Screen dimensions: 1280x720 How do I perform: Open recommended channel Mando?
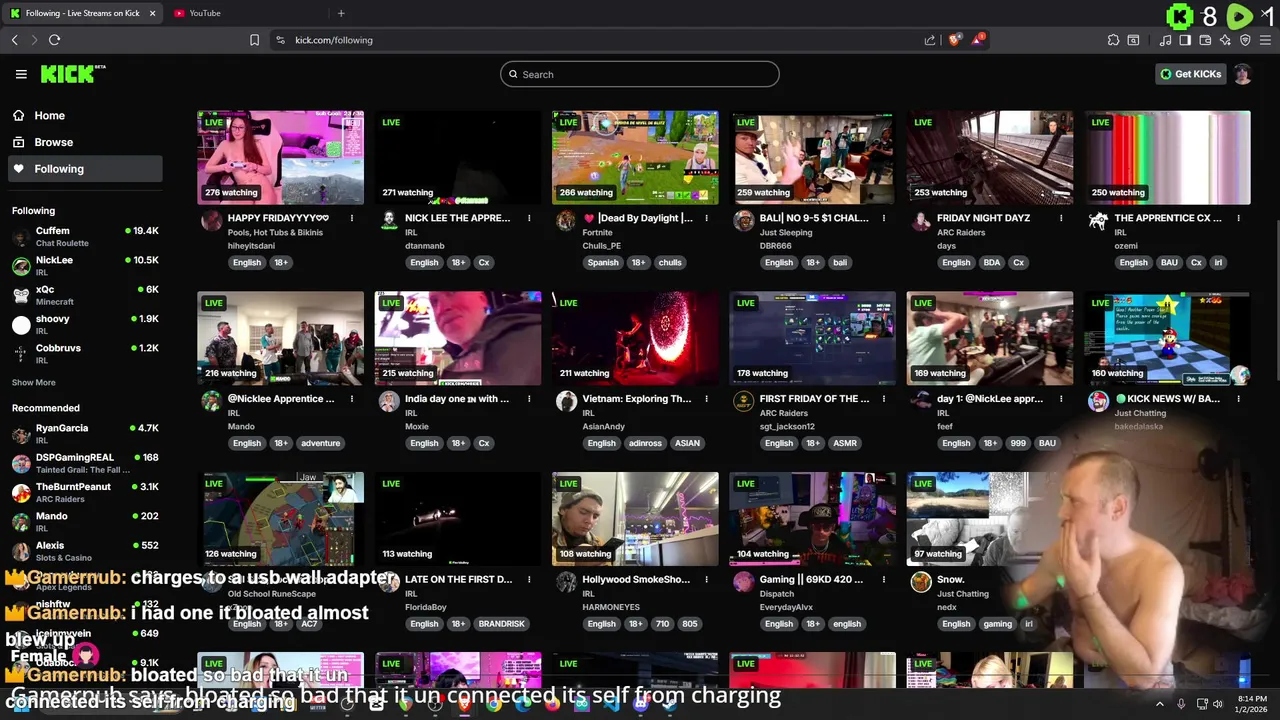pyautogui.click(x=85, y=522)
